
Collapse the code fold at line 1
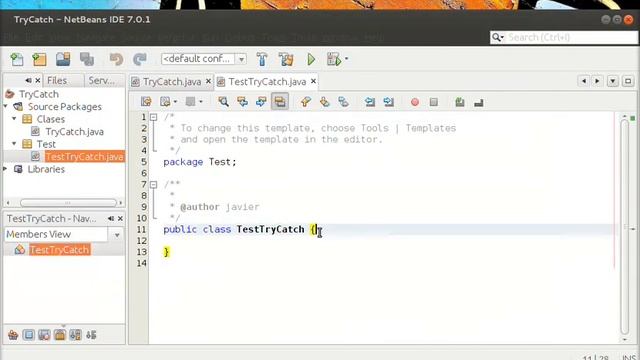[x=153, y=117]
